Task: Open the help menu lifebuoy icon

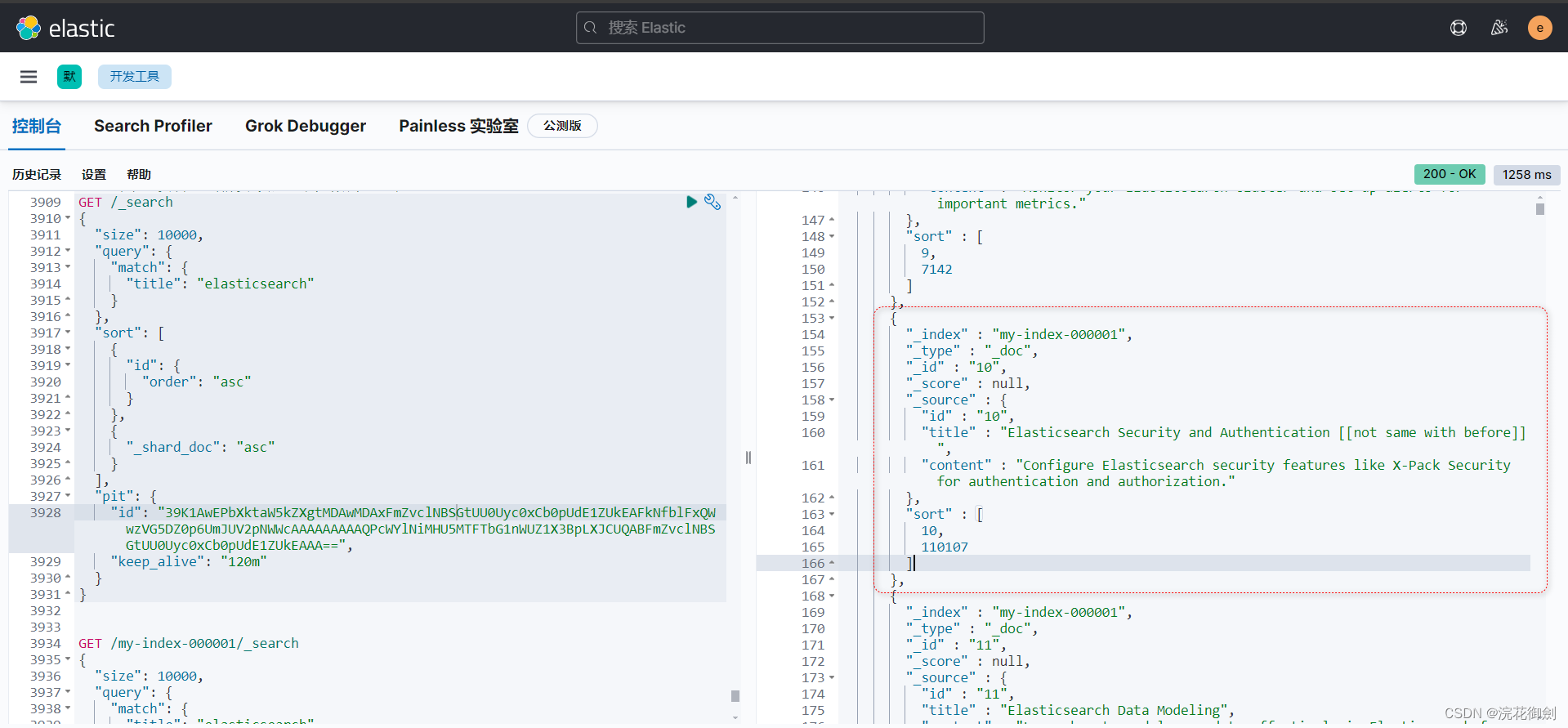Action: [x=1459, y=28]
